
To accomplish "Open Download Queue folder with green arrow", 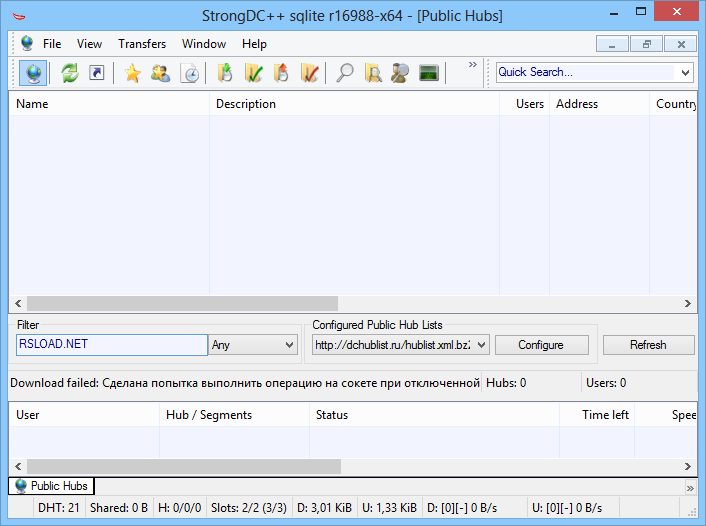I will [x=225, y=73].
